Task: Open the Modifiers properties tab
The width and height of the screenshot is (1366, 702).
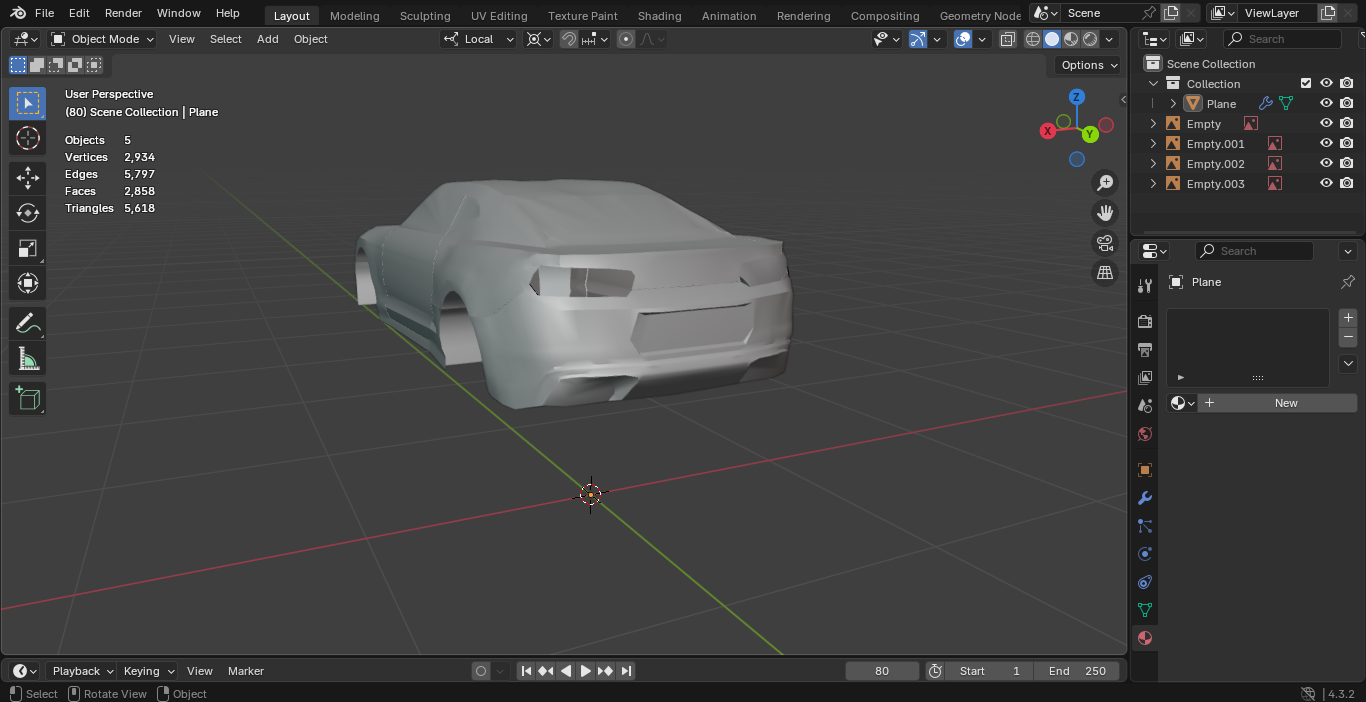Action: point(1145,498)
